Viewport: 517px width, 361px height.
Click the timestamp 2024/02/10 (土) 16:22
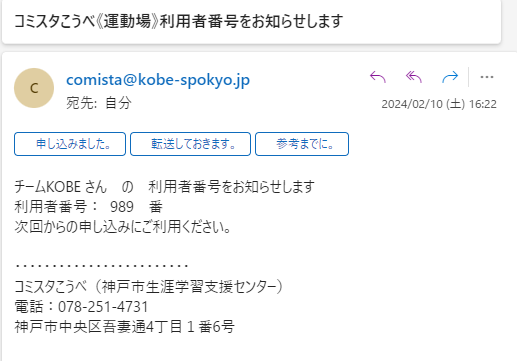(x=439, y=104)
